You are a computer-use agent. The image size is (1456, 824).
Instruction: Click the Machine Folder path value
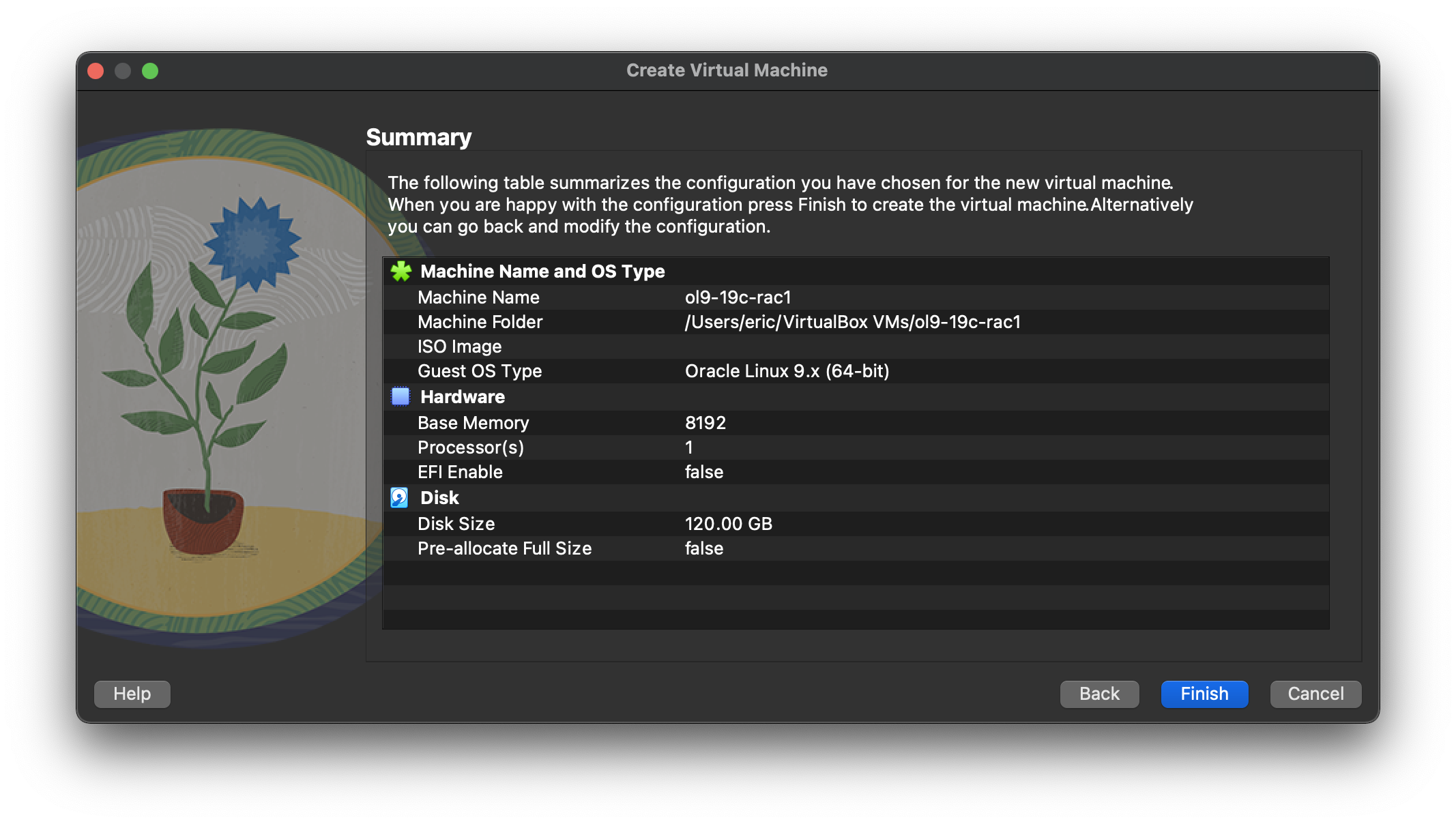tap(852, 322)
